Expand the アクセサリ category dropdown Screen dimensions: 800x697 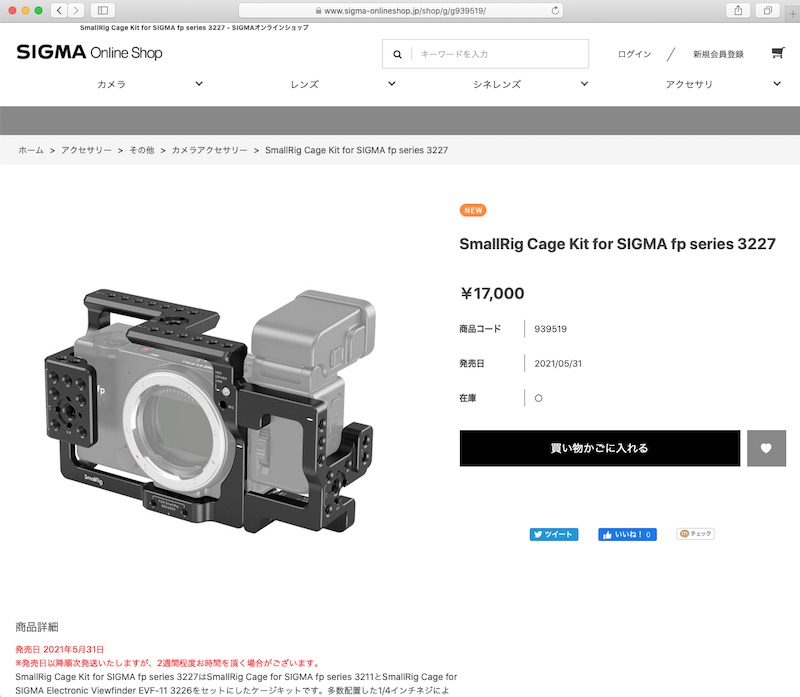tap(776, 85)
